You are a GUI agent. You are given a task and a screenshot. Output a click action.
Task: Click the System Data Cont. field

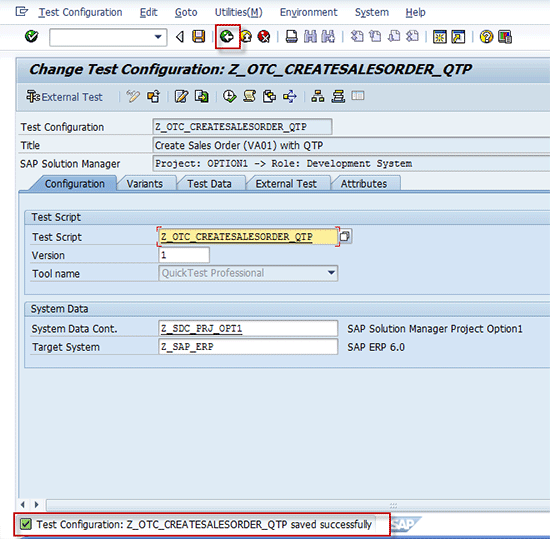coord(248,329)
